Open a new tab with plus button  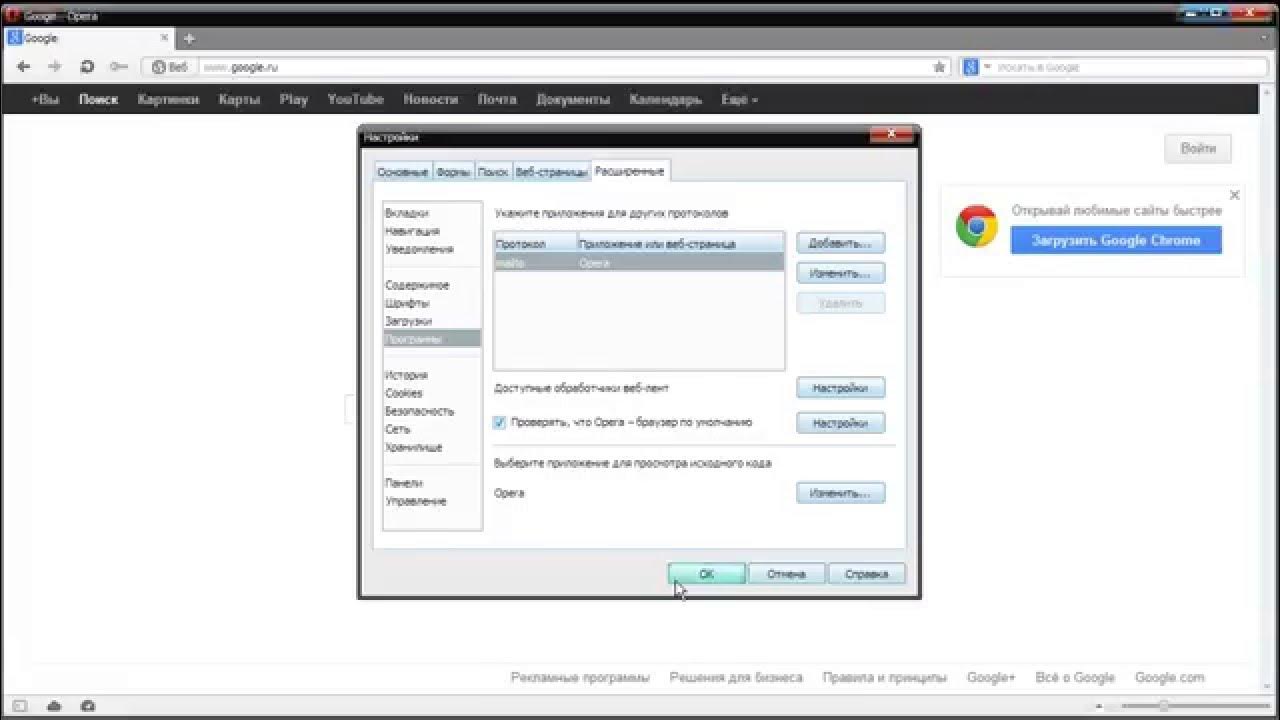[x=189, y=39]
